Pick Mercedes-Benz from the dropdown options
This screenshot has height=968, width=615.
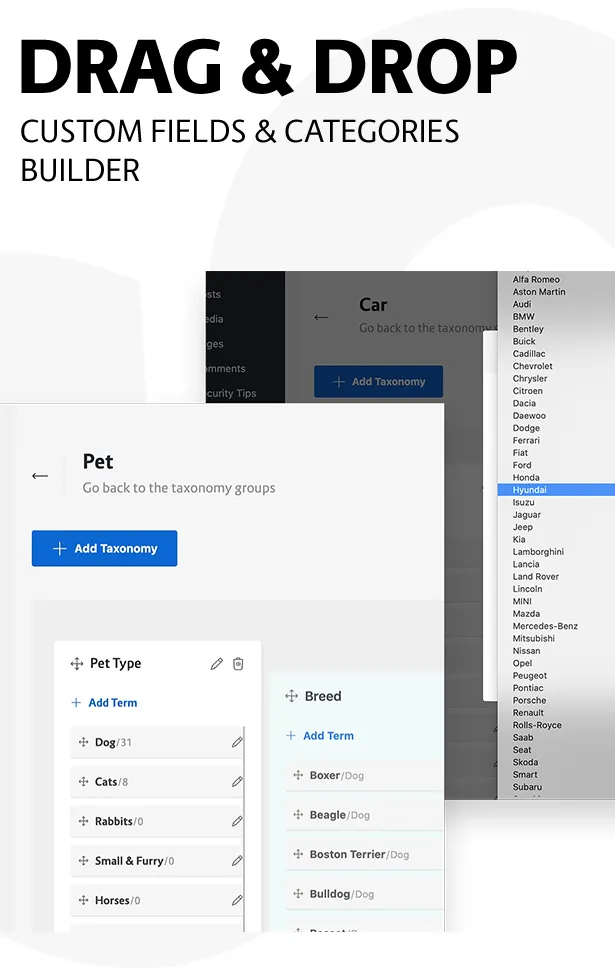point(545,626)
